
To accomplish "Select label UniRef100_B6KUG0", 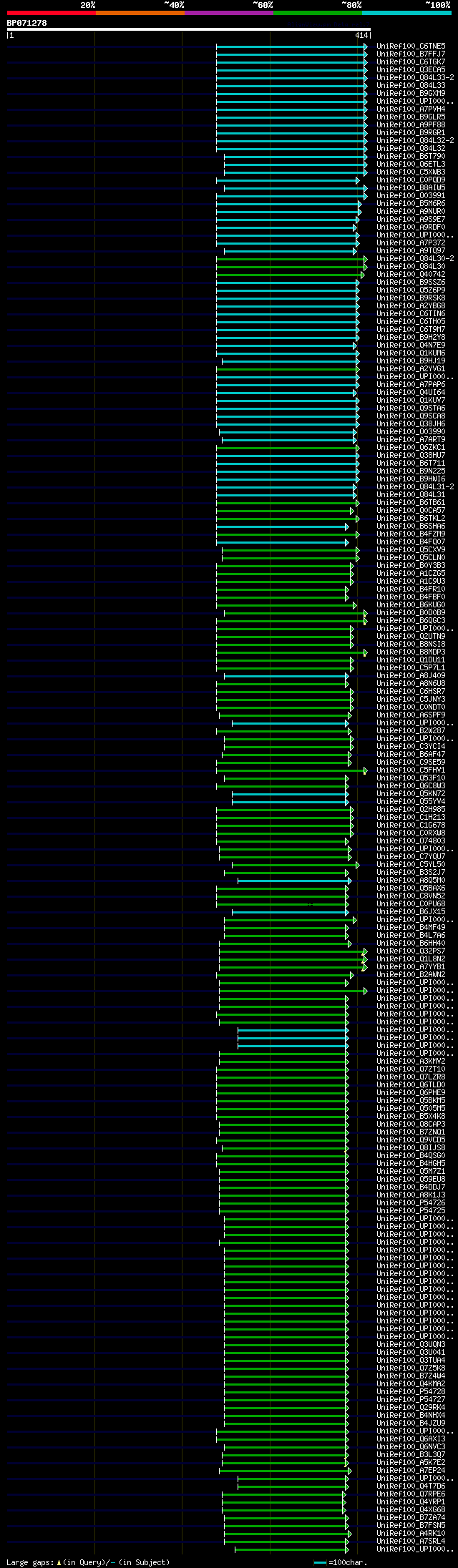I will click(x=411, y=604).
